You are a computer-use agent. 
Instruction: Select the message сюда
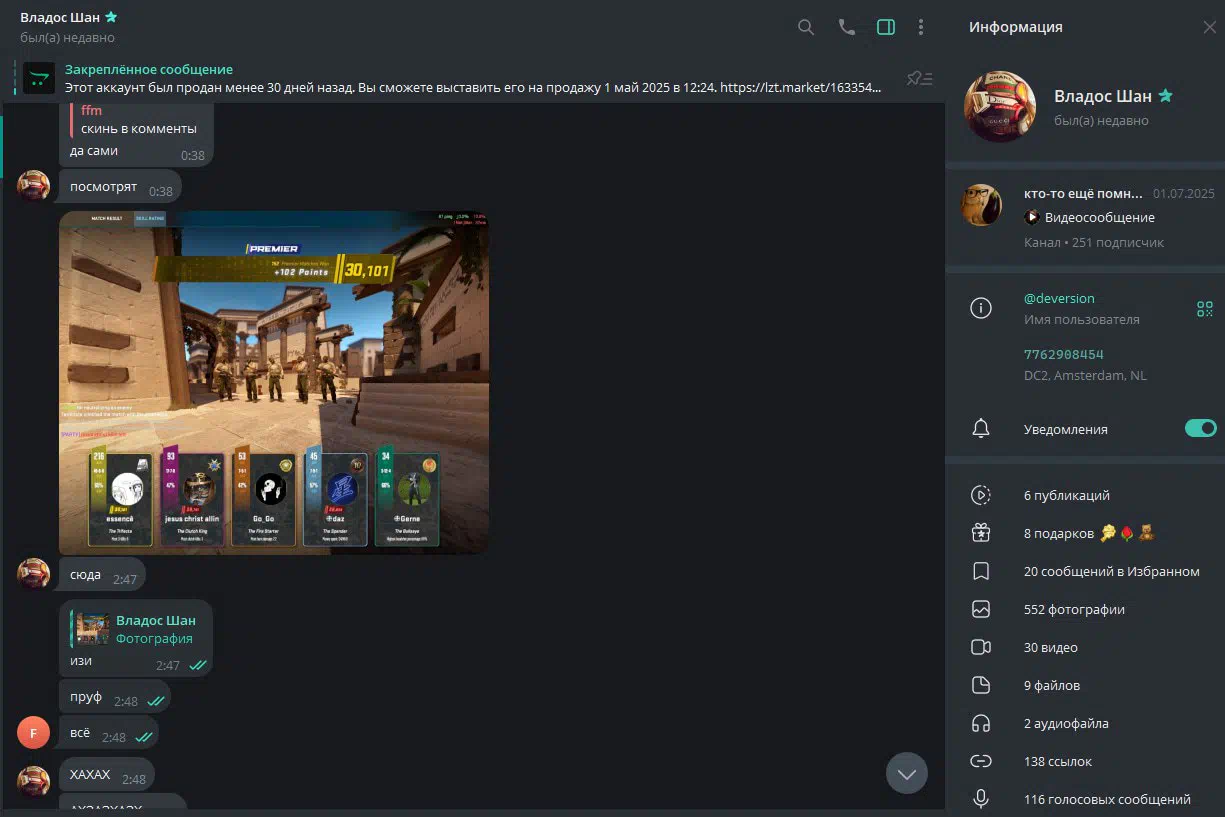(102, 575)
